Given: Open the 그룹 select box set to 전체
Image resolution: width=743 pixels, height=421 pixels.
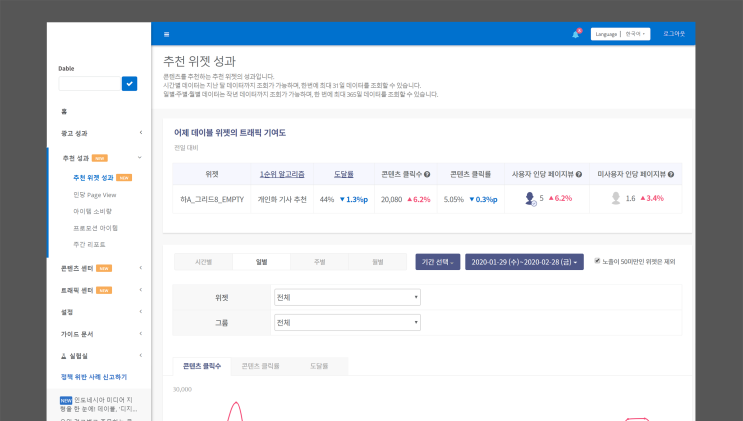Looking at the screenshot, I should (x=347, y=322).
